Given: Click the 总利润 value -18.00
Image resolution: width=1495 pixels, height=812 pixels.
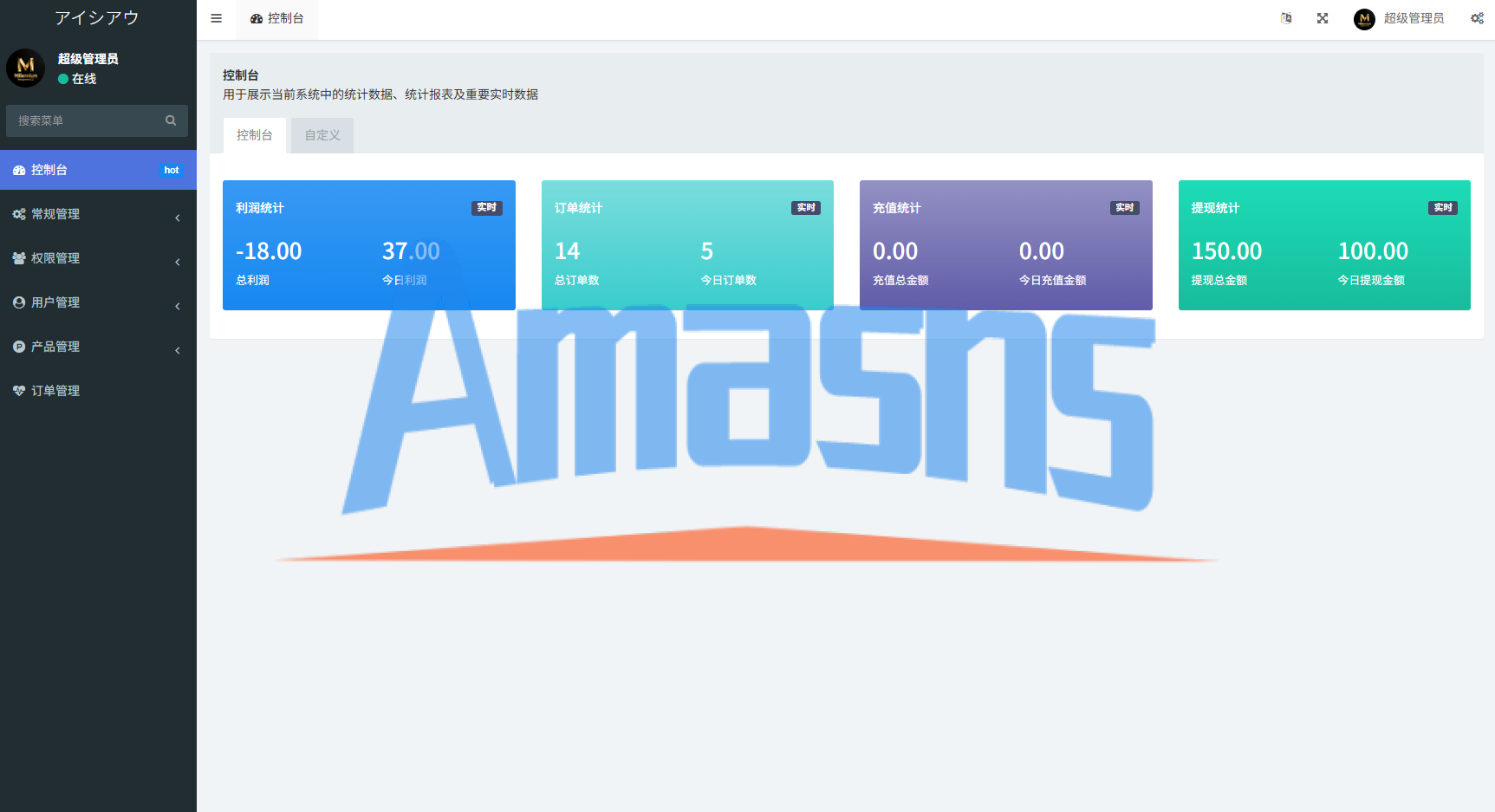Looking at the screenshot, I should point(269,251).
